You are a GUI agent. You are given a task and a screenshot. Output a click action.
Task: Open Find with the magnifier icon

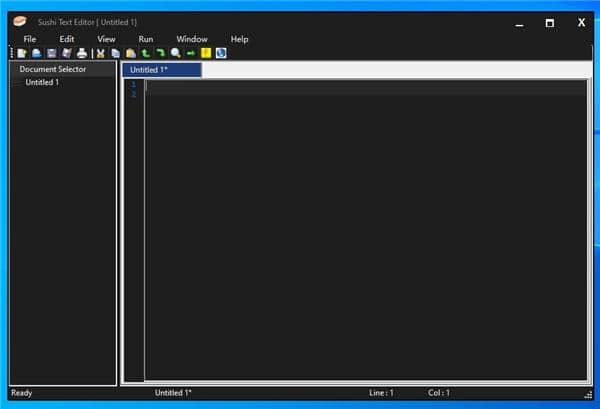click(176, 53)
